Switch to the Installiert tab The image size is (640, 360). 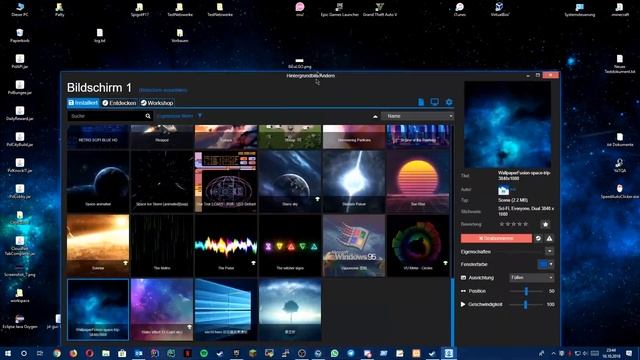83,103
